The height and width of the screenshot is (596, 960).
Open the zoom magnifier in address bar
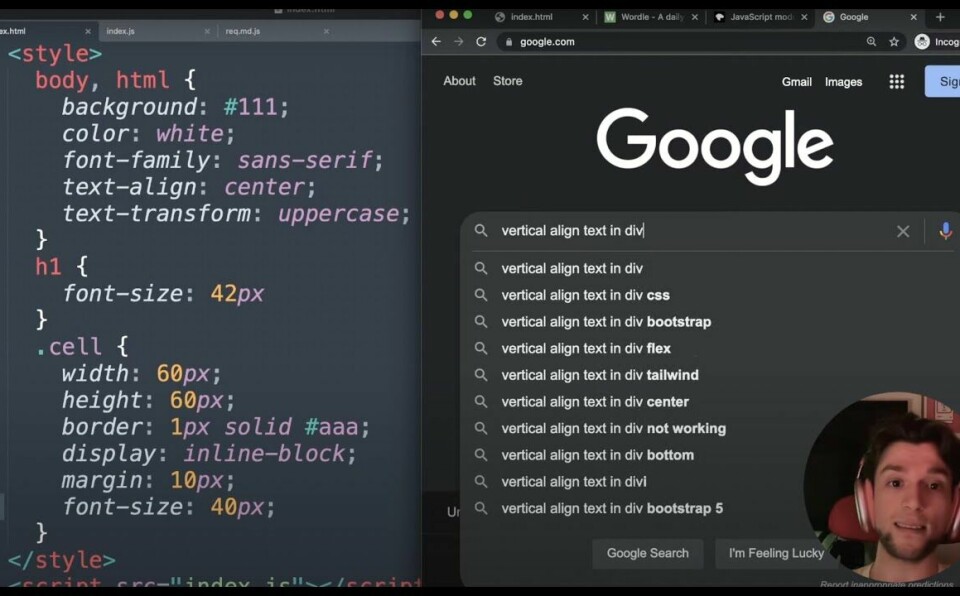[x=871, y=42]
